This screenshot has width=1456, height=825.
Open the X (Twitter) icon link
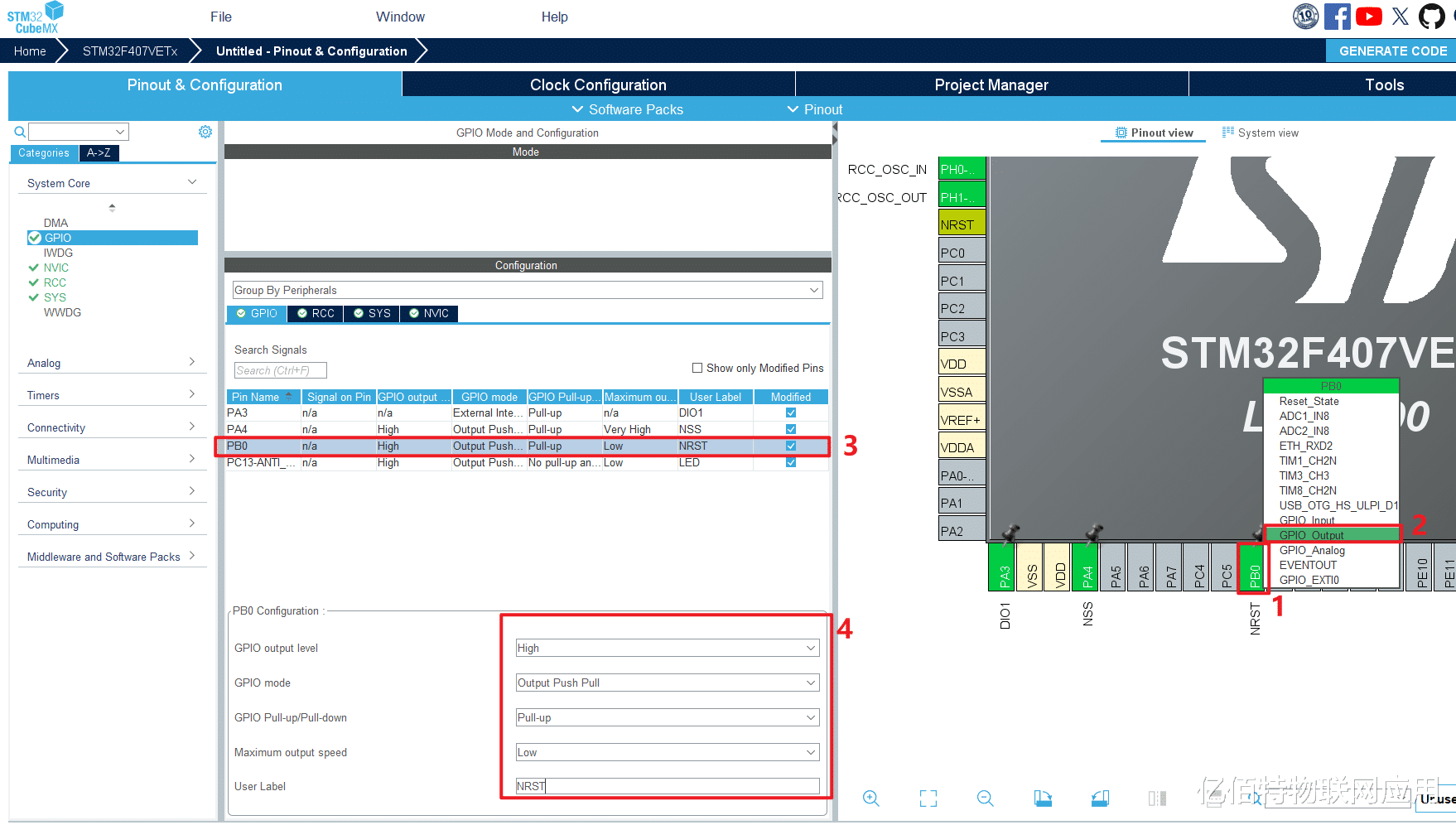1401,17
